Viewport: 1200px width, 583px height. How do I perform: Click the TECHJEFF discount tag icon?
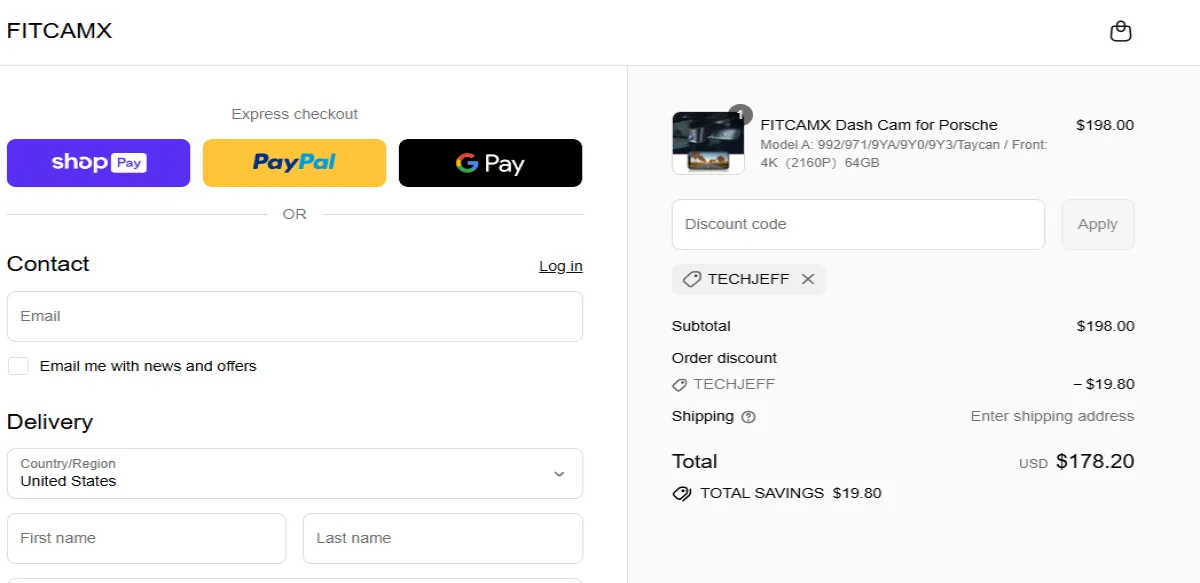pos(691,279)
